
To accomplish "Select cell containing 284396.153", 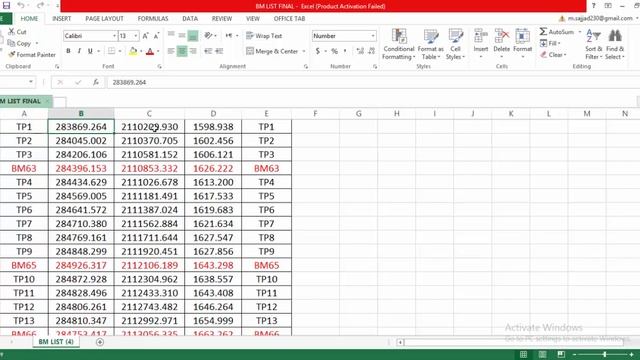I will coord(81,168).
